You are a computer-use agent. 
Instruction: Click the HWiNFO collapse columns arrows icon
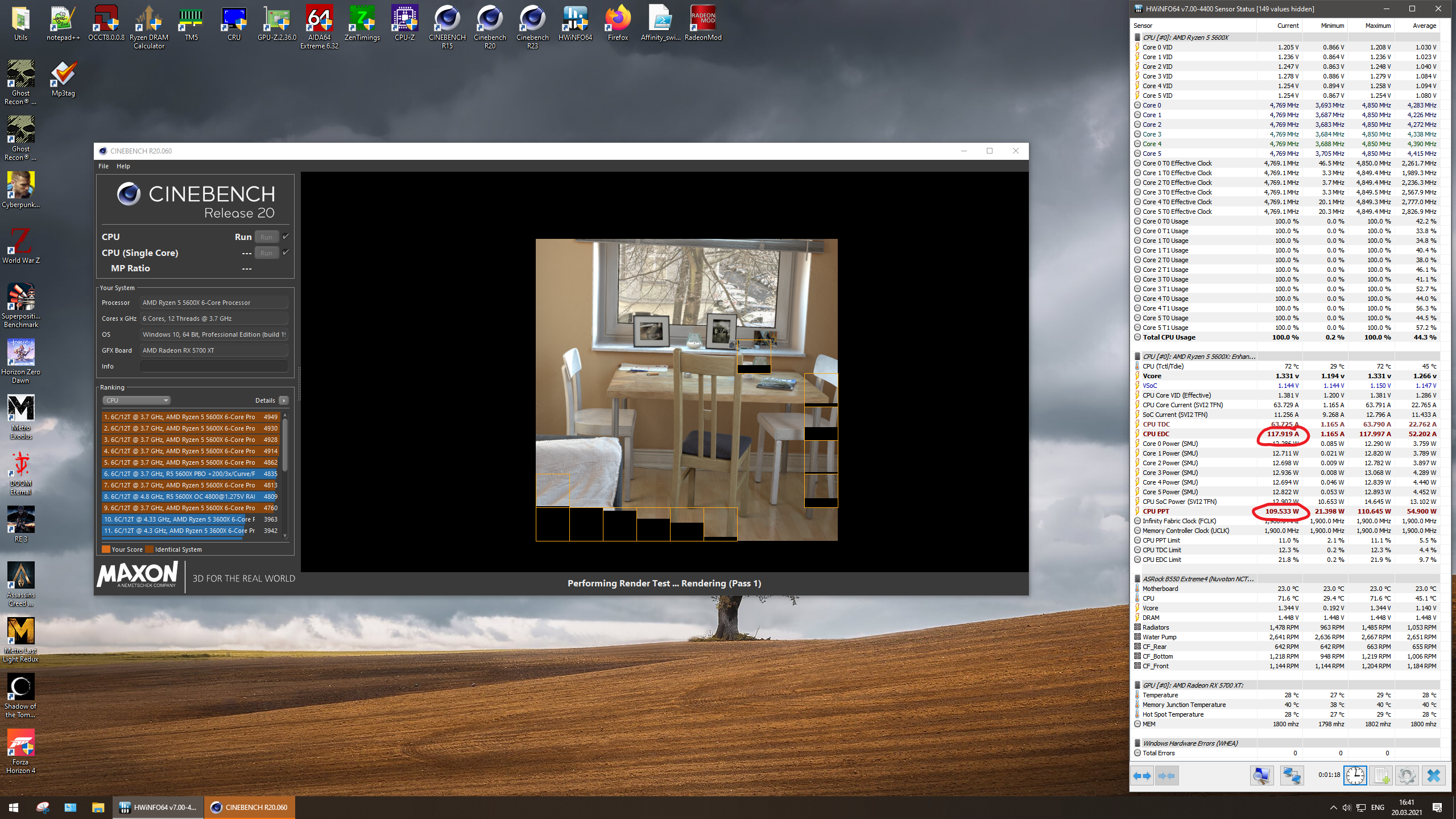(x=1166, y=776)
